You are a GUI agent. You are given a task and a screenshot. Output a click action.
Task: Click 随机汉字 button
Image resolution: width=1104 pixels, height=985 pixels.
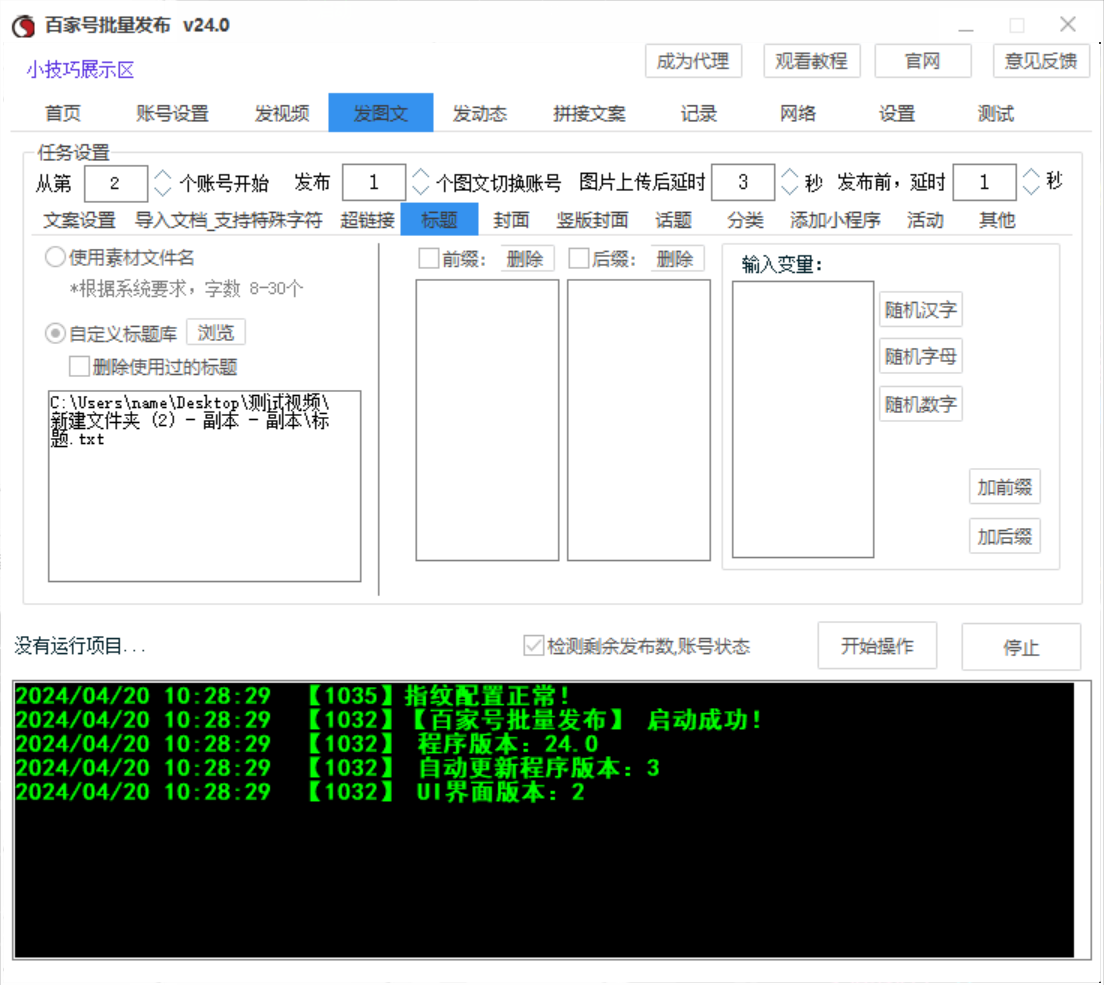(x=921, y=310)
